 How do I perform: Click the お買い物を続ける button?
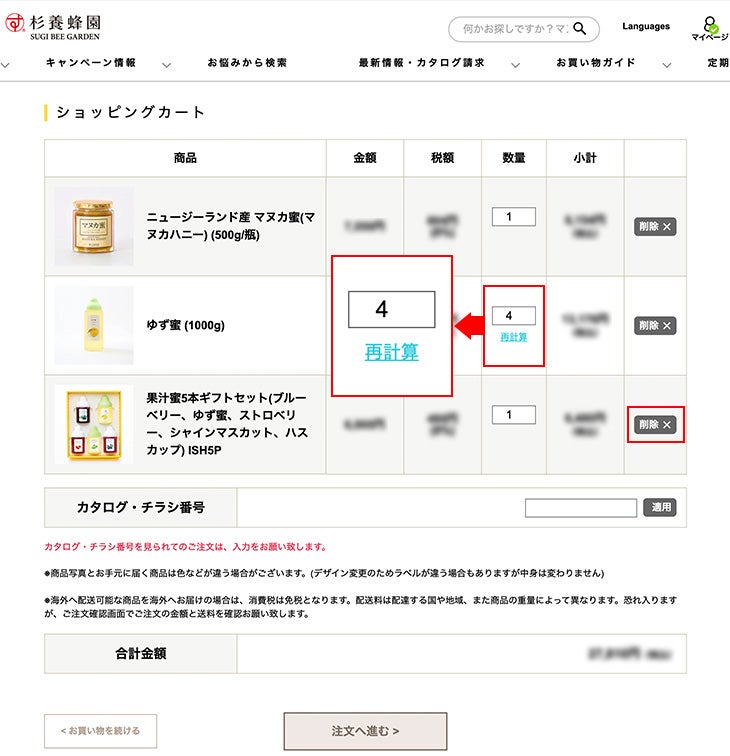click(100, 731)
